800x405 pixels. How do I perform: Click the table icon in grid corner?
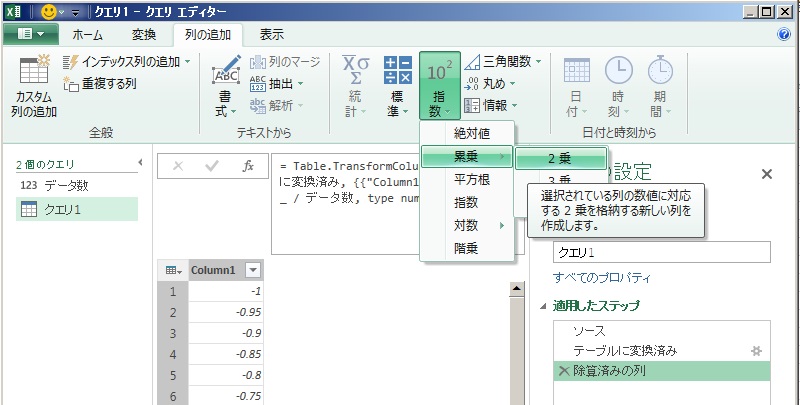click(x=173, y=270)
